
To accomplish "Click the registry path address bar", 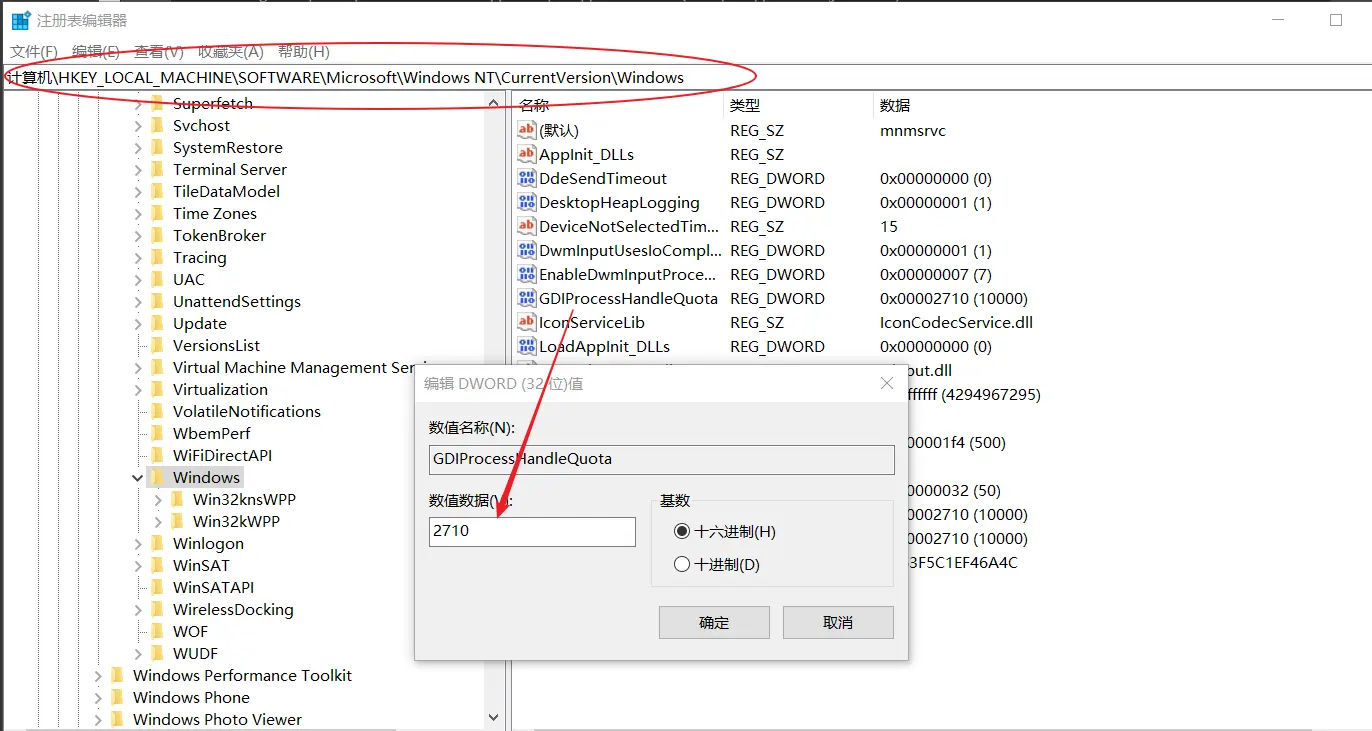I will tap(686, 78).
